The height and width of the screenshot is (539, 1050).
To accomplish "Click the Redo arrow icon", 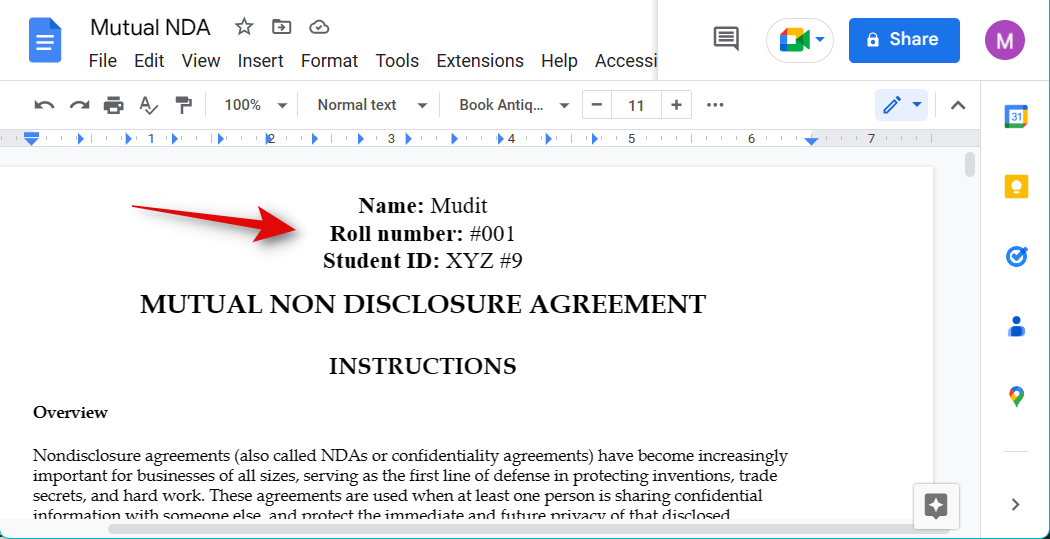I will point(79,105).
